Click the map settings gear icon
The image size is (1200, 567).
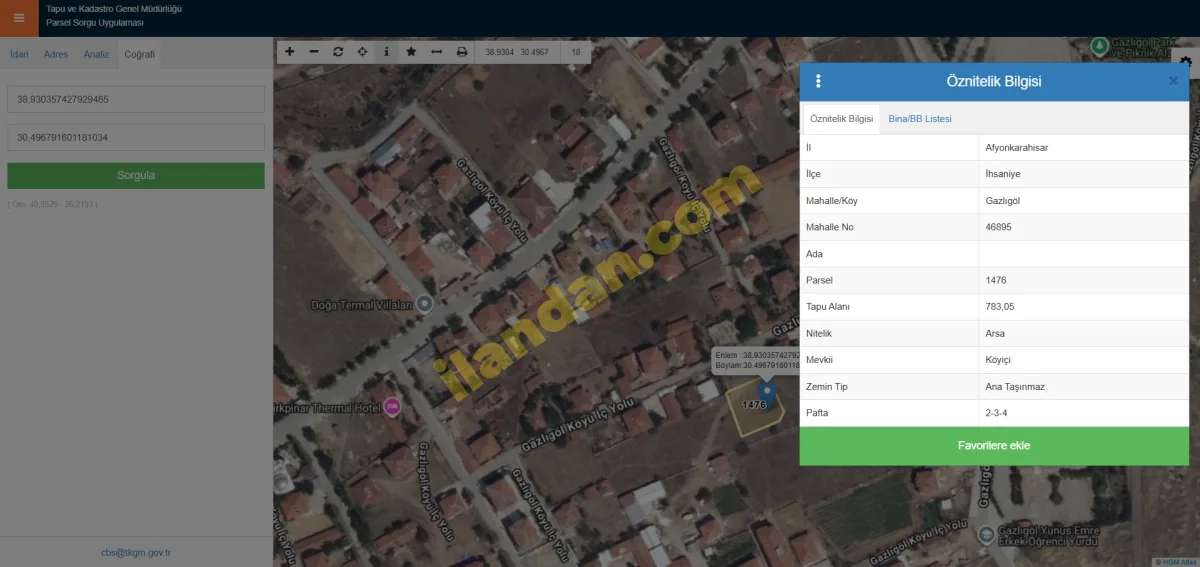click(x=1186, y=62)
